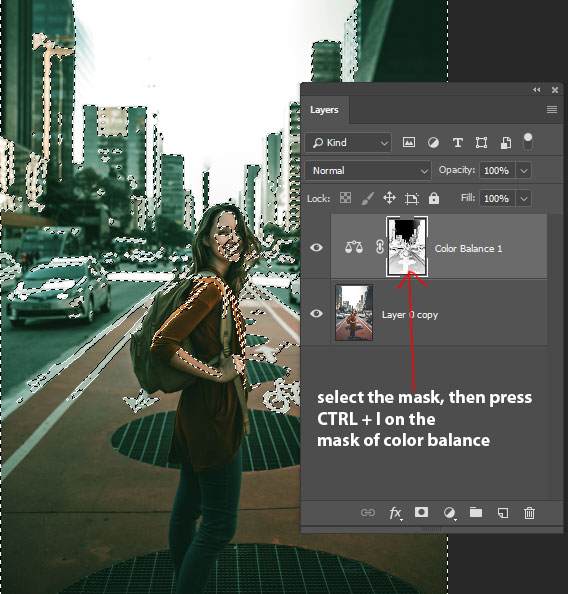
Task: Open the Normal blend mode dropdown
Action: 368,170
